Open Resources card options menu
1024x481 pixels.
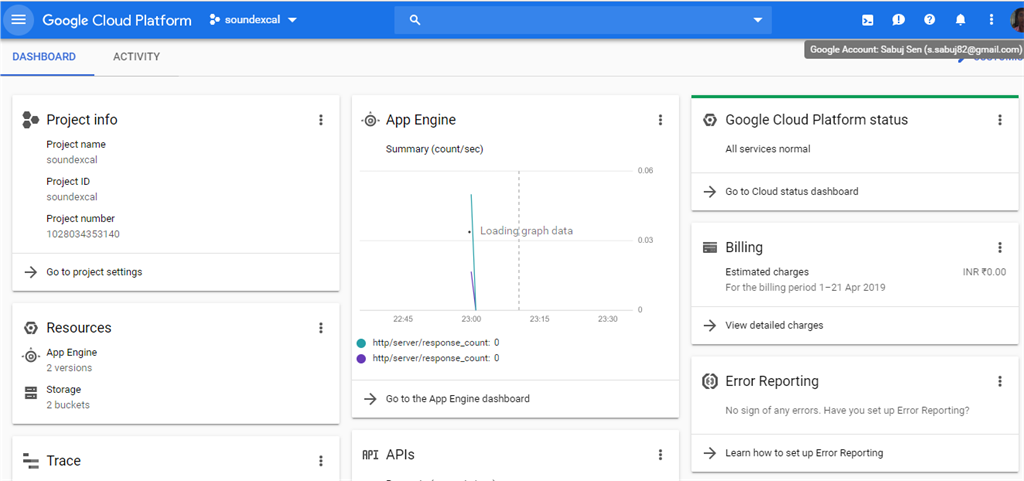pyautogui.click(x=321, y=328)
